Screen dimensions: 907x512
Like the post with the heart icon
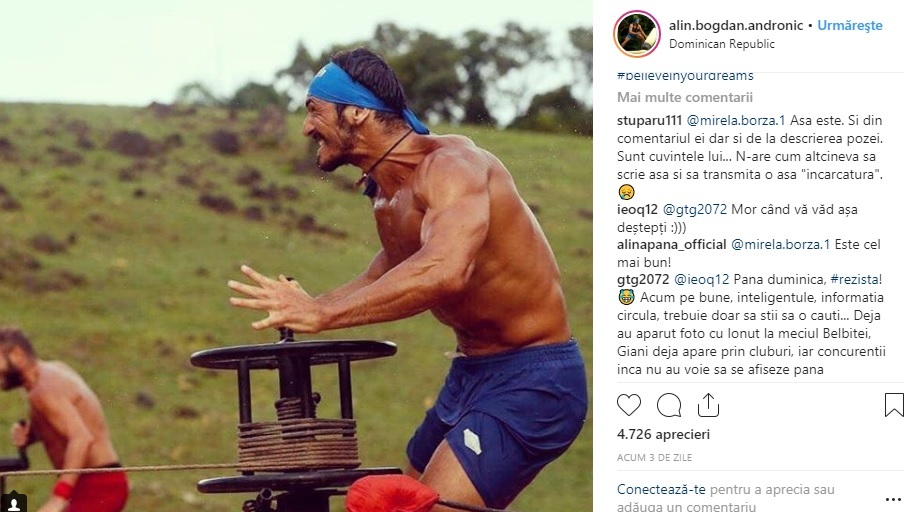click(629, 405)
